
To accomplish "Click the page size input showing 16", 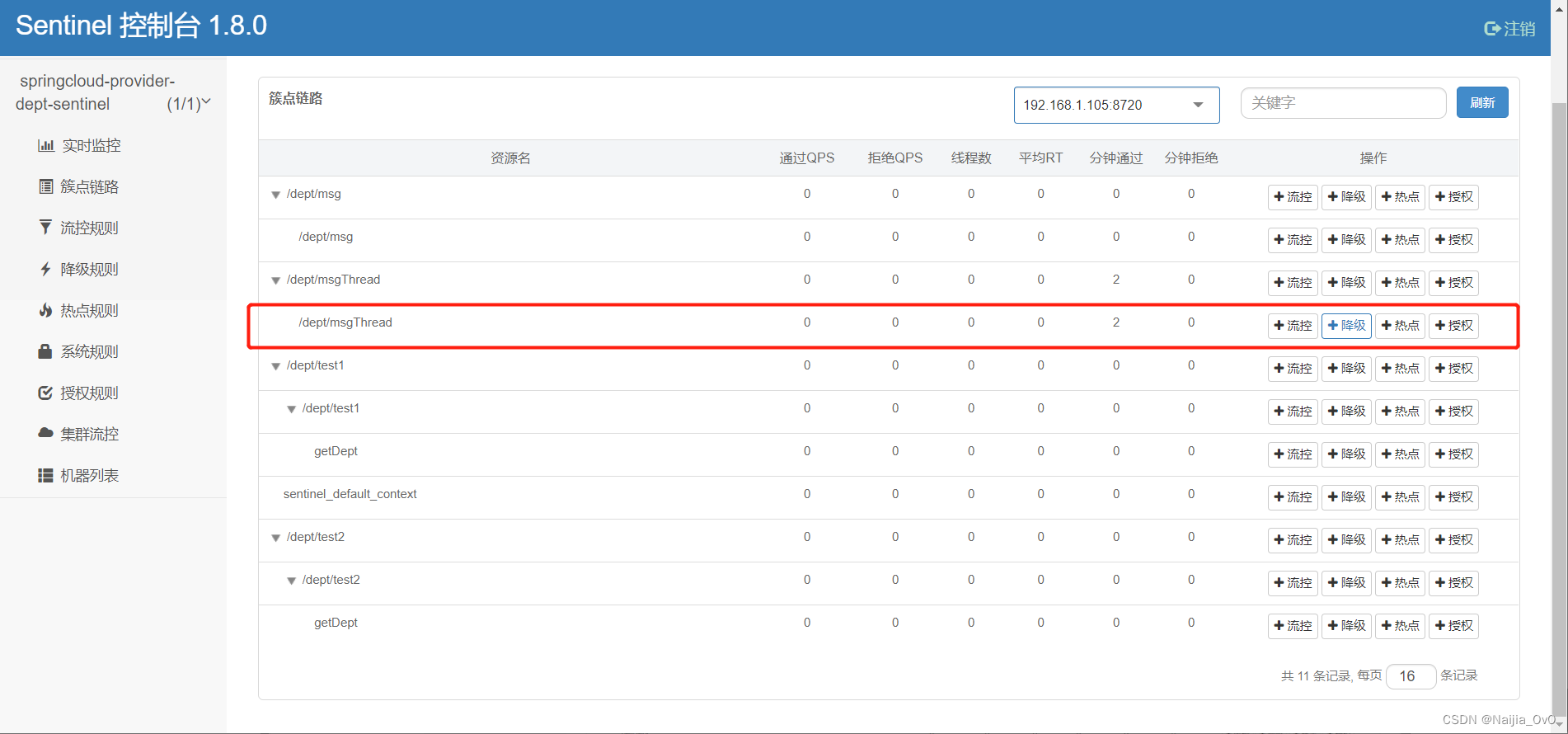I will tap(1411, 676).
